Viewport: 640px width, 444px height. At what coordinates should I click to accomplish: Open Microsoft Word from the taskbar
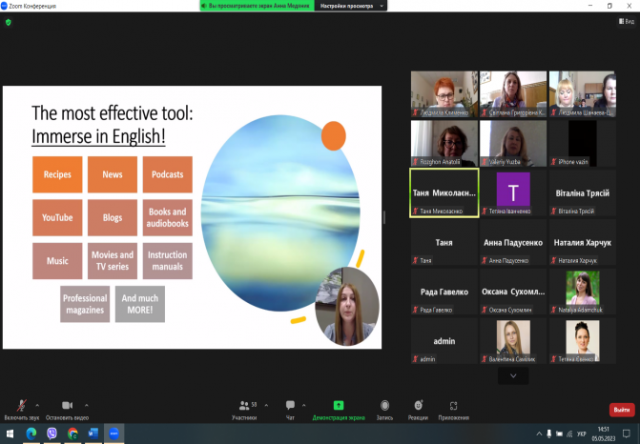coord(93,433)
